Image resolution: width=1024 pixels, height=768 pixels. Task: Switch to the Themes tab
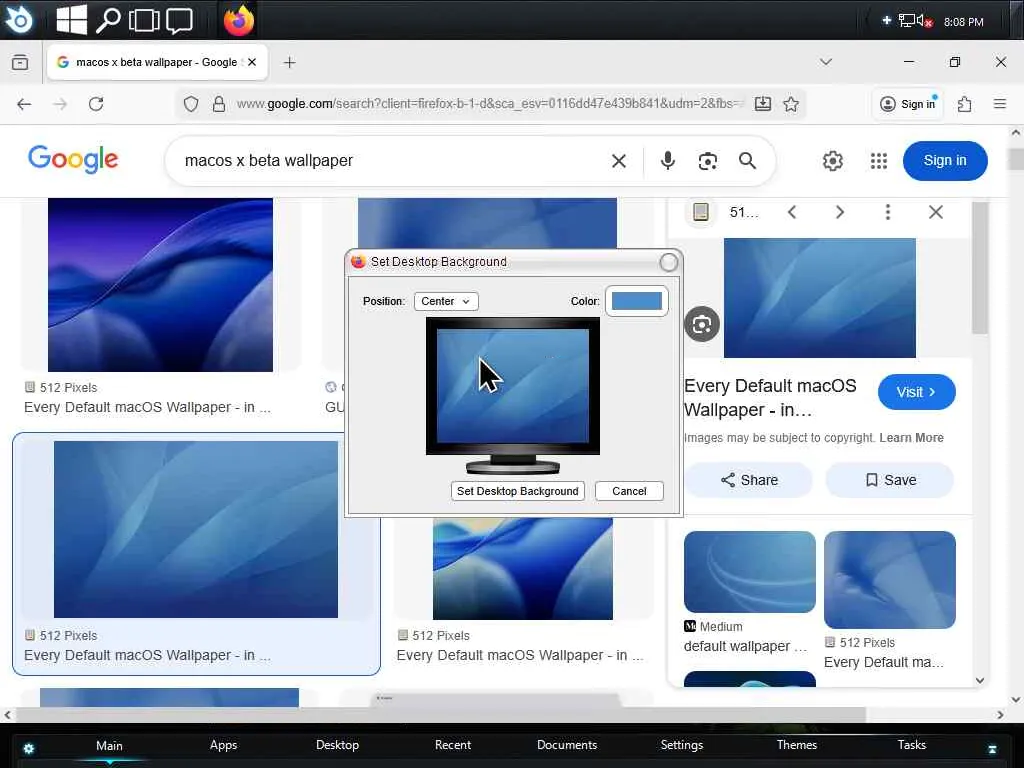[797, 745]
